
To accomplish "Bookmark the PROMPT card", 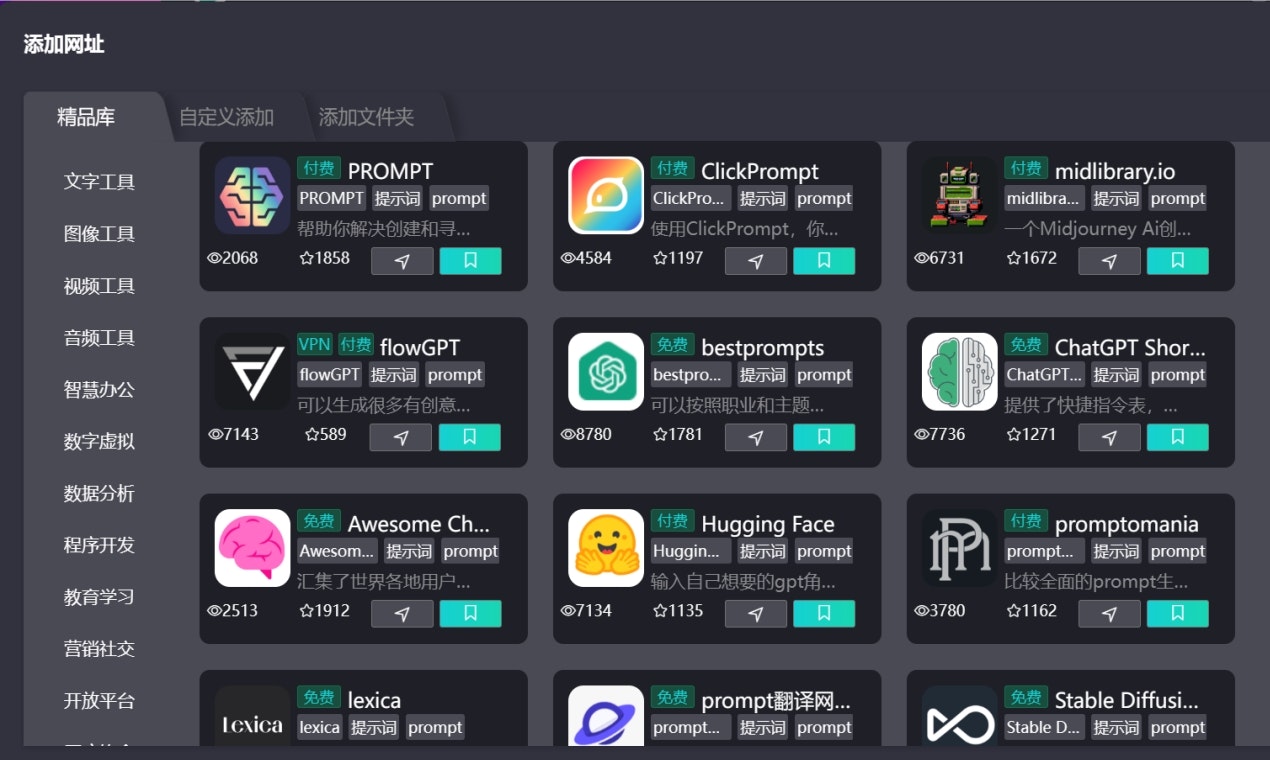I will [x=470, y=261].
